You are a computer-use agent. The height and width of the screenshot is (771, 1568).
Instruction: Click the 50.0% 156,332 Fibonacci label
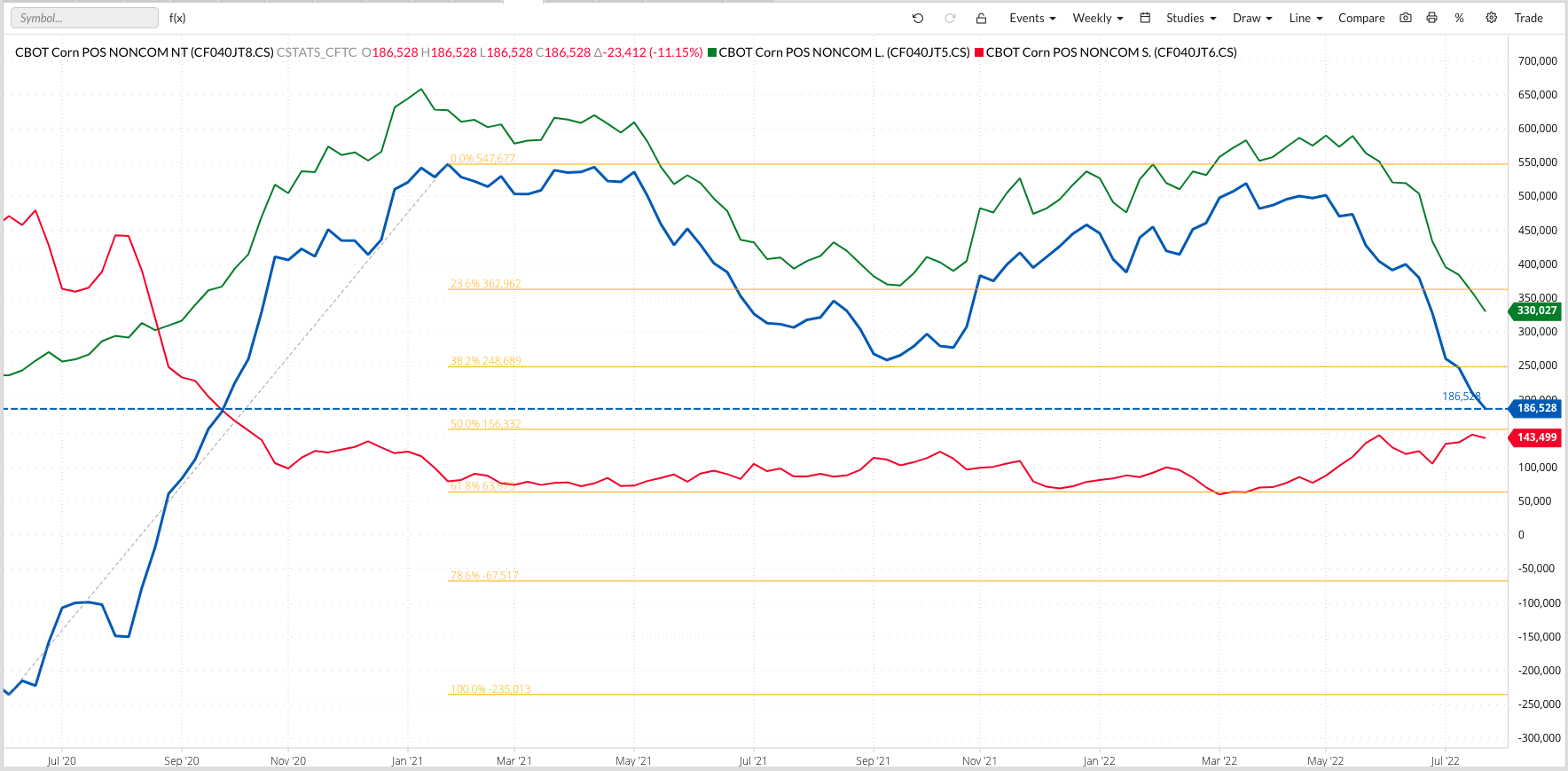click(485, 424)
